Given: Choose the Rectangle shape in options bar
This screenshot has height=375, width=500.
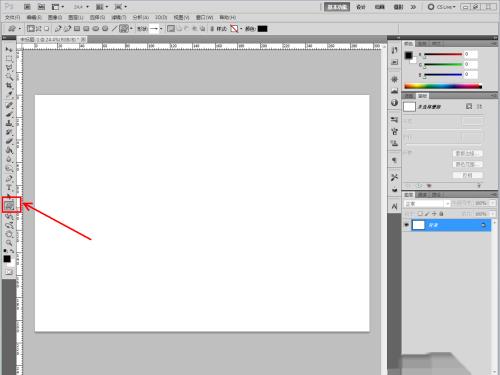Looking at the screenshot, I should click(x=77, y=29).
